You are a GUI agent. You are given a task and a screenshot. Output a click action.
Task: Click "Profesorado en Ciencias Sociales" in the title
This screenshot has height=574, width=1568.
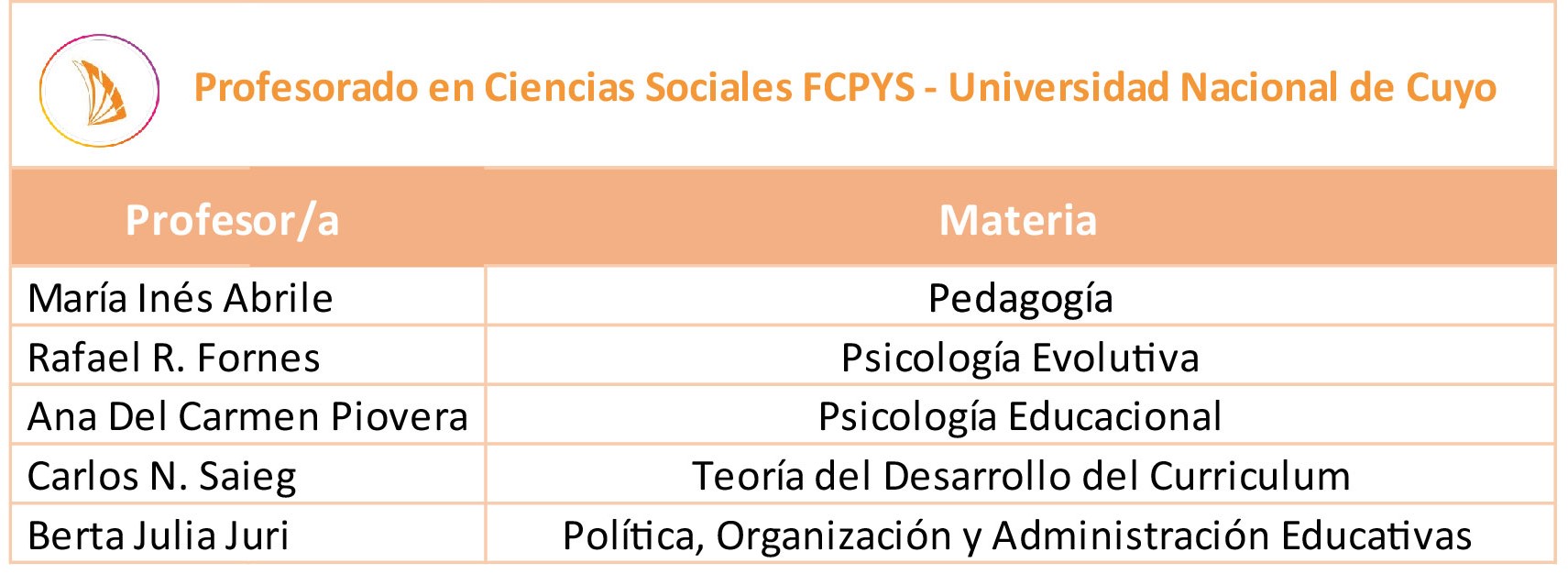click(492, 88)
